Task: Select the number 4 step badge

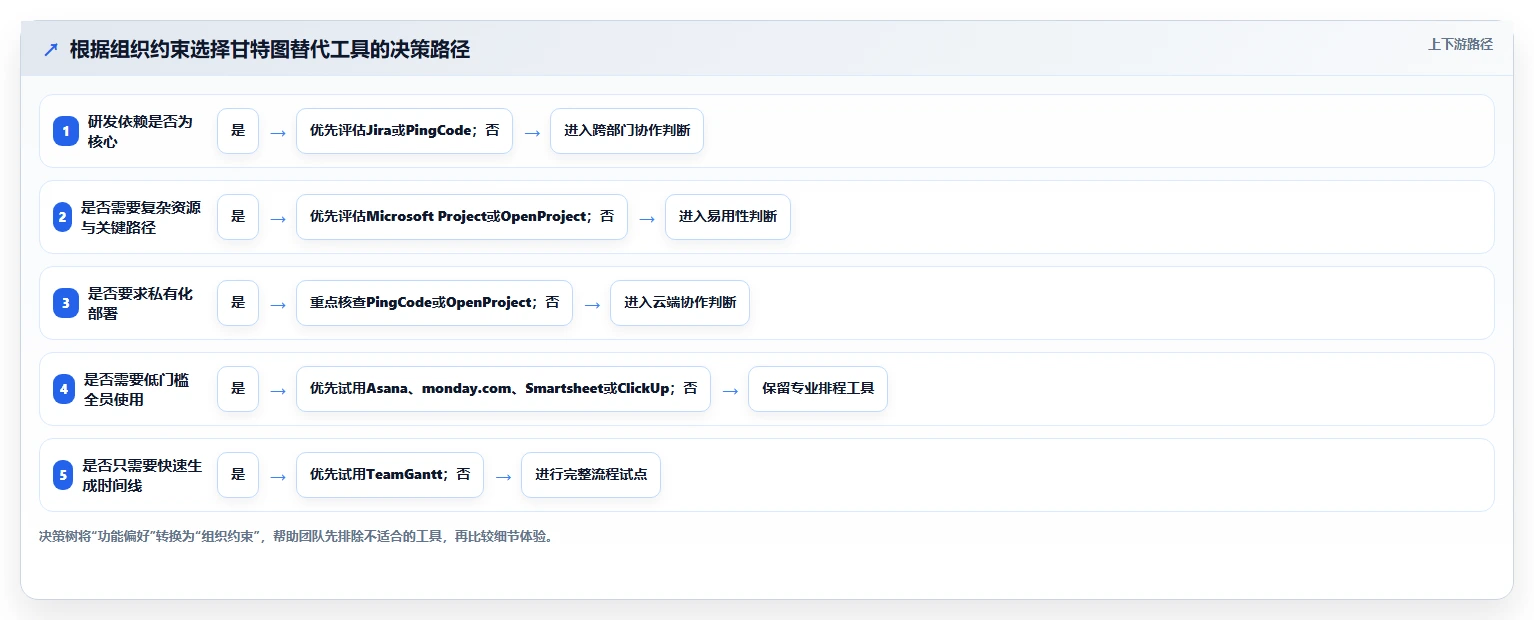Action: click(64, 389)
